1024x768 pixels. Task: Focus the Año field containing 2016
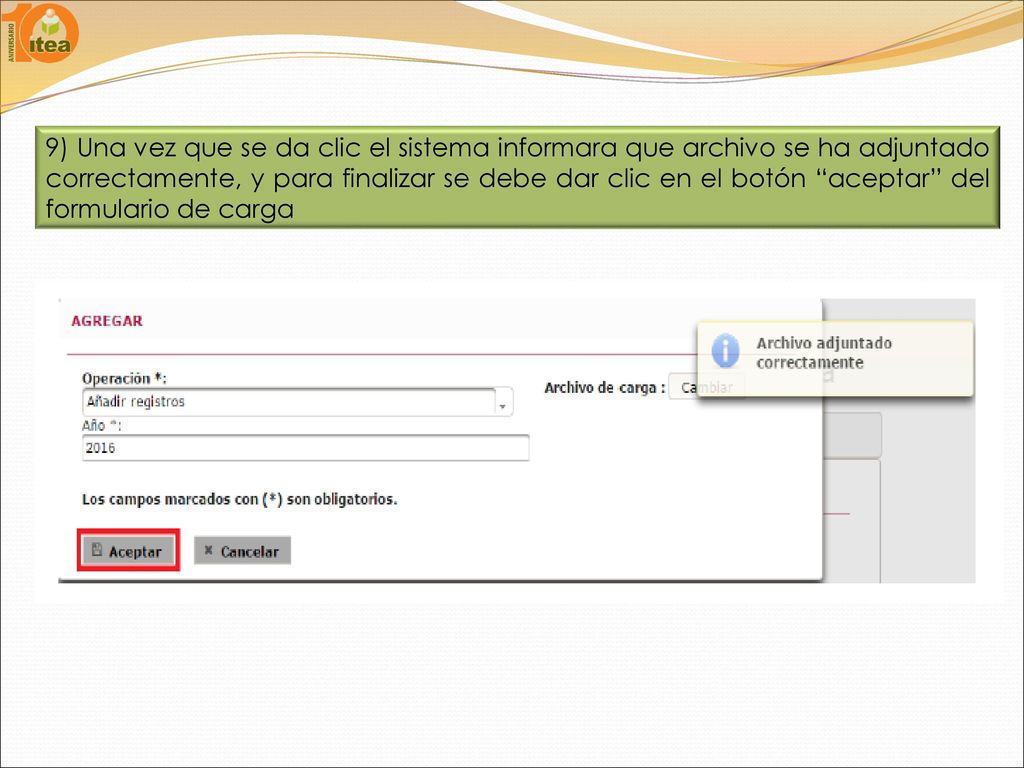[x=306, y=448]
